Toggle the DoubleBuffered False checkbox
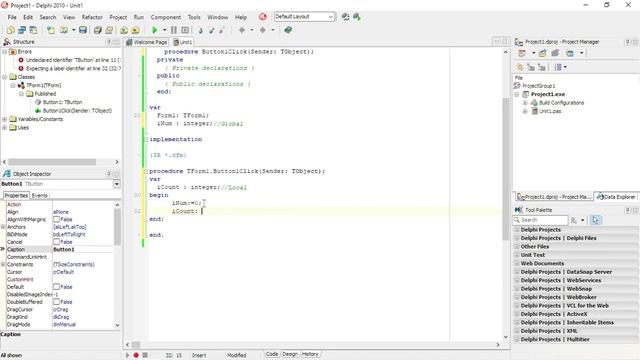The width and height of the screenshot is (640, 360). click(x=56, y=302)
